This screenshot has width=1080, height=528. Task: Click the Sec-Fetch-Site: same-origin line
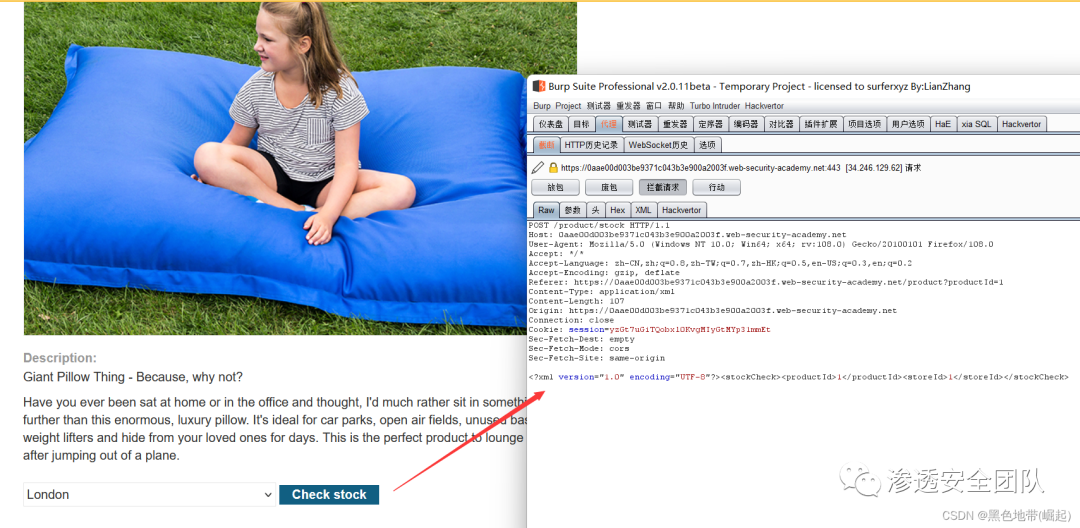click(596, 358)
